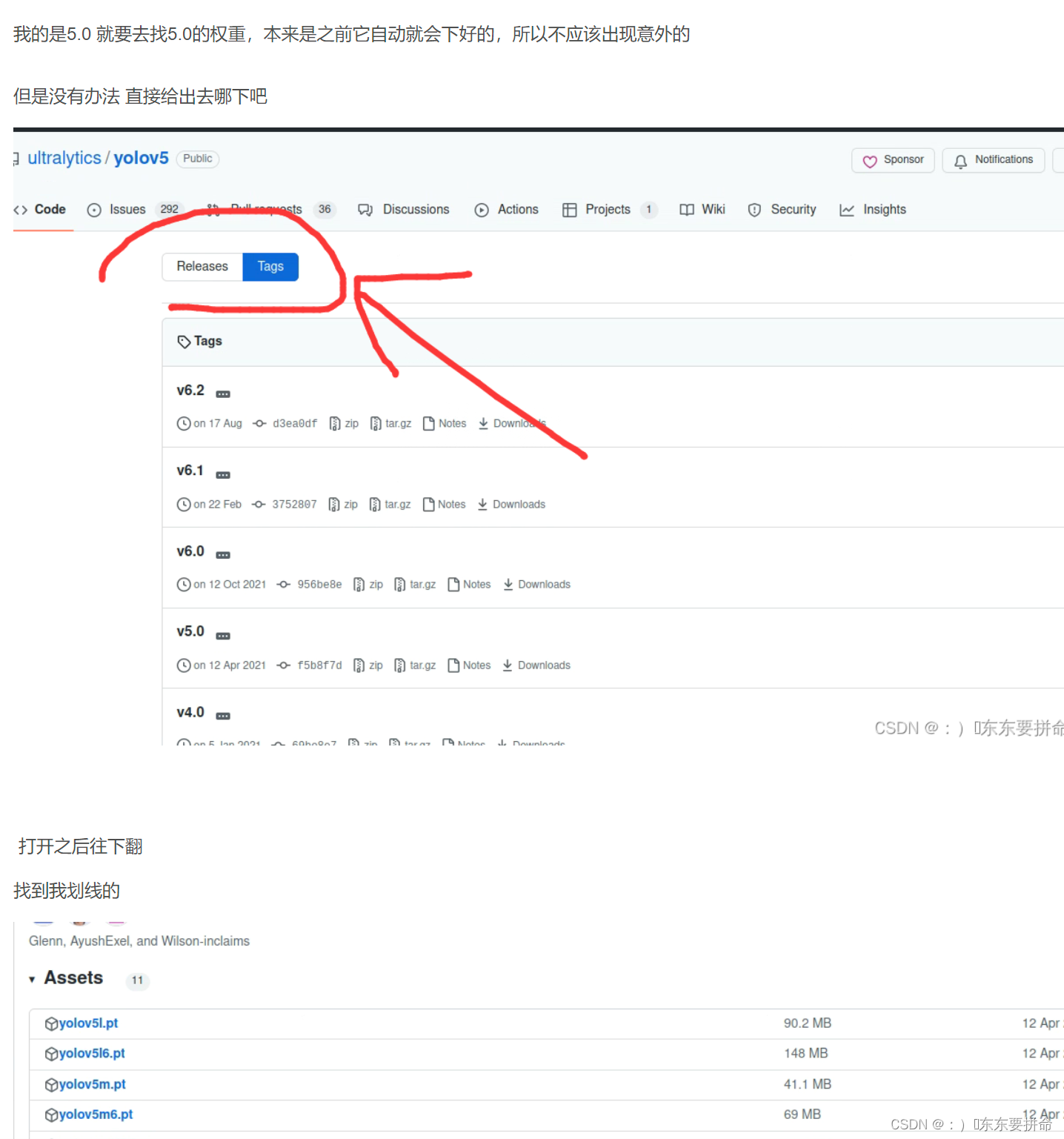Download the v6.0 zip archive

coord(368,585)
